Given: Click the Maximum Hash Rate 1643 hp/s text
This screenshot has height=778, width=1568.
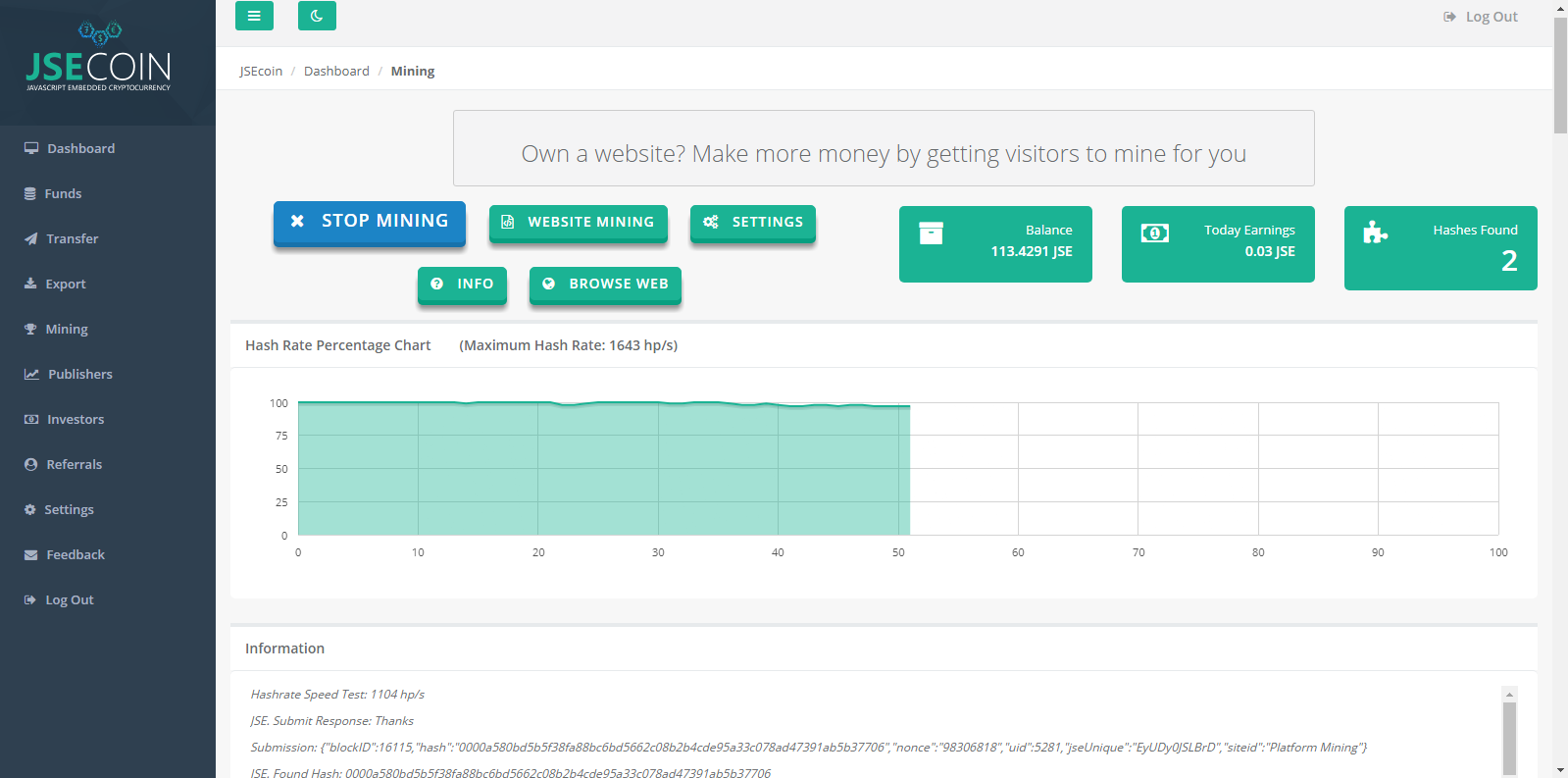Looking at the screenshot, I should click(x=569, y=345).
